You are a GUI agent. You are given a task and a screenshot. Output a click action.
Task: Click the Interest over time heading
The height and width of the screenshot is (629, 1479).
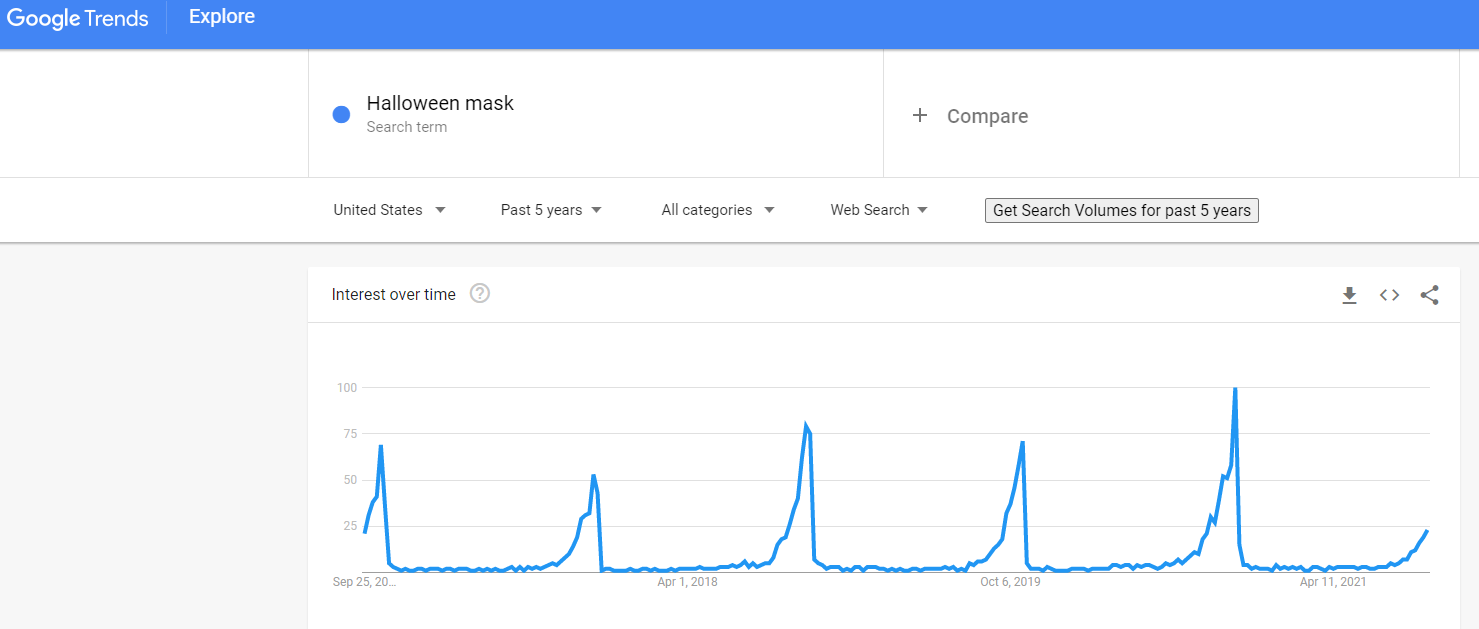click(x=393, y=294)
